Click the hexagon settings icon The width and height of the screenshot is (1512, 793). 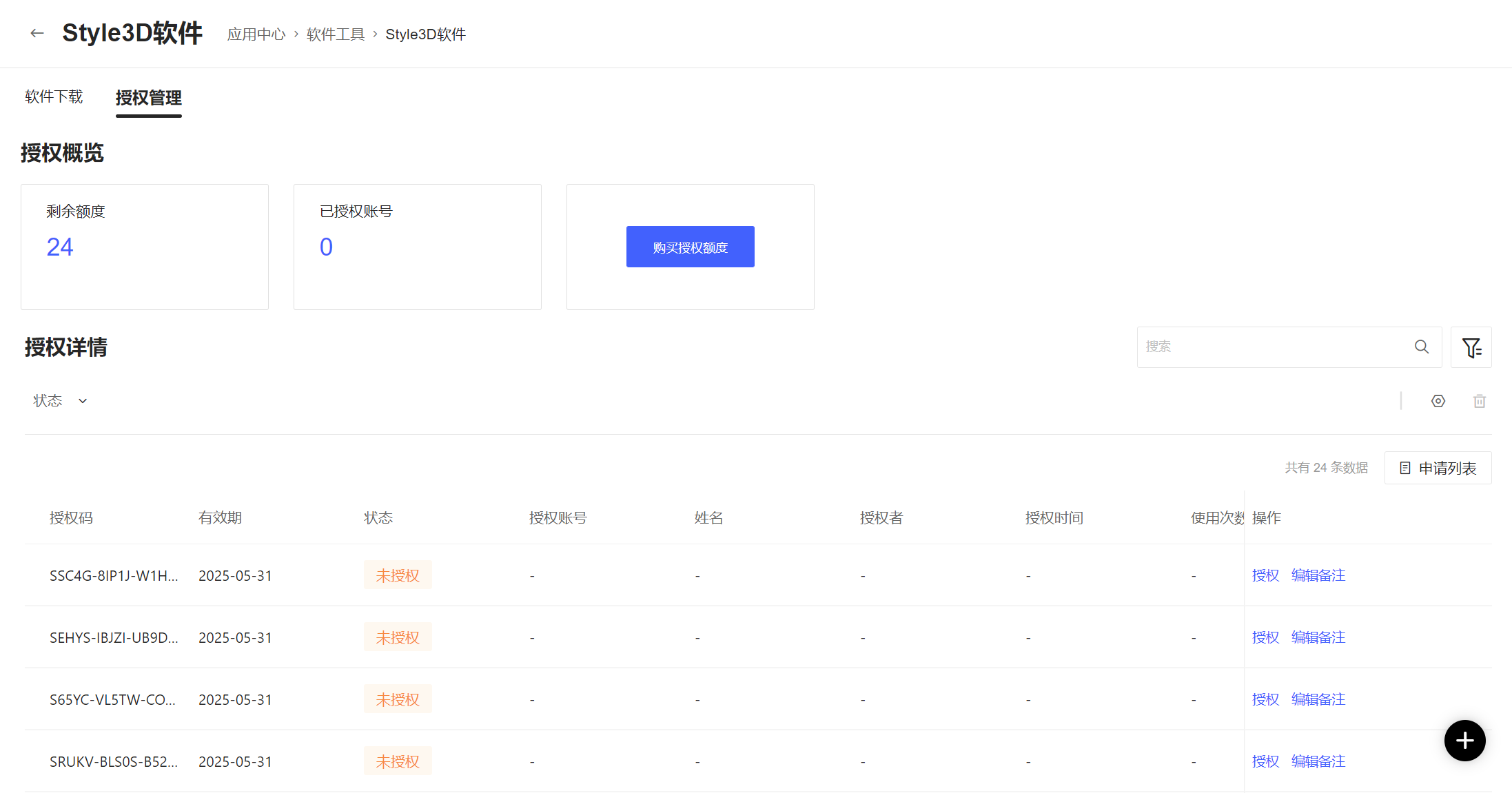[1438, 401]
